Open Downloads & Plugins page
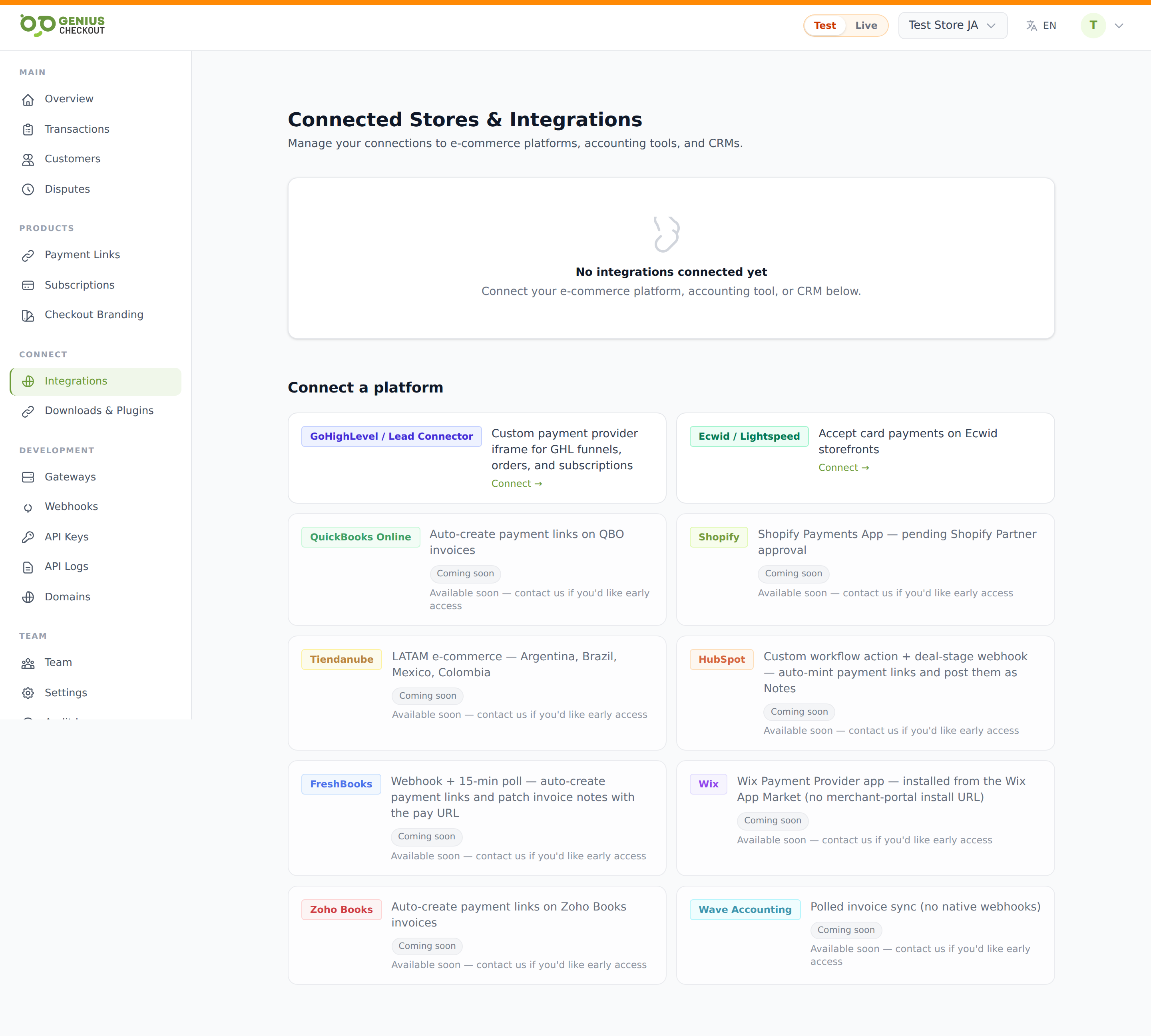The image size is (1151, 1036). pos(96,411)
